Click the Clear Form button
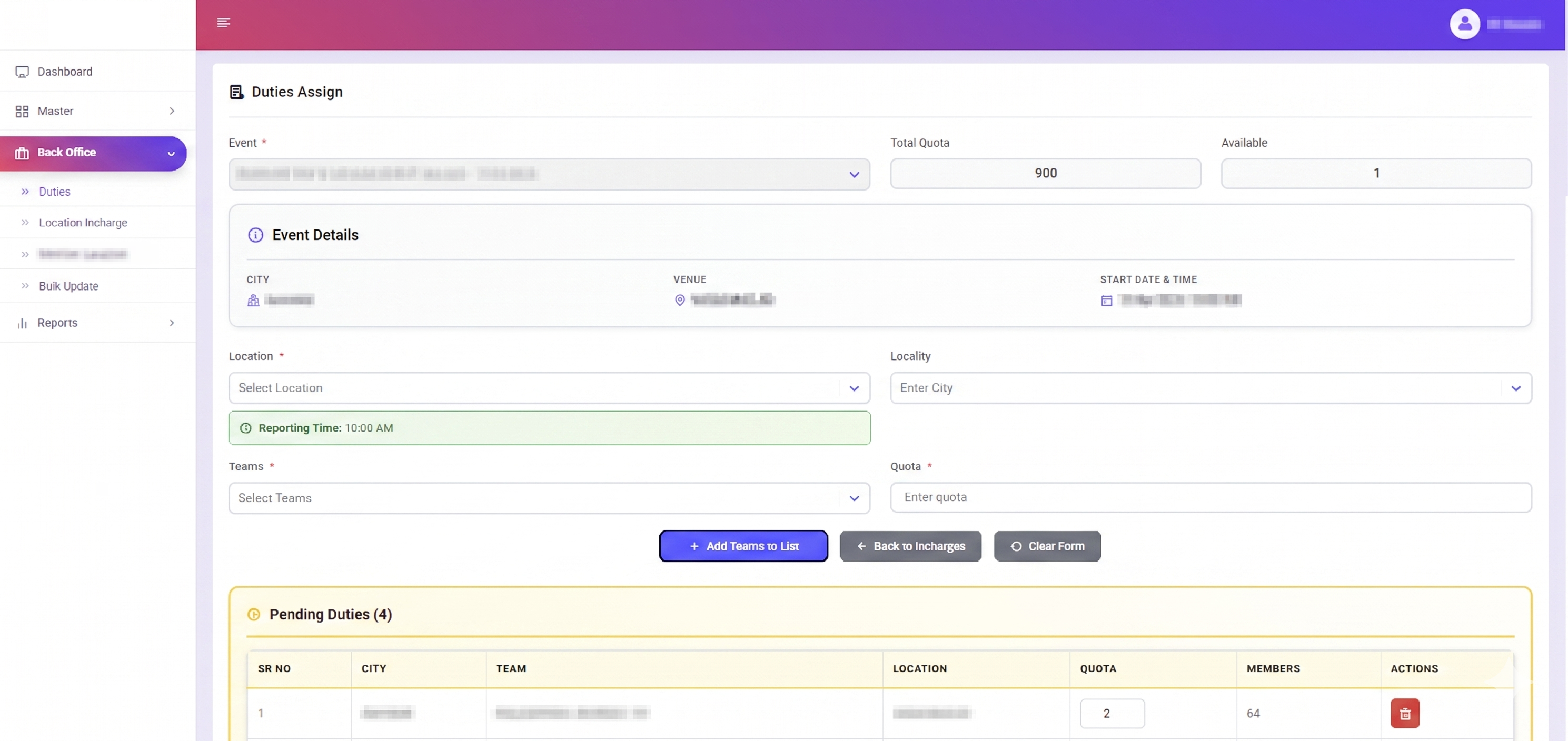This screenshot has height=741, width=1568. (1047, 546)
